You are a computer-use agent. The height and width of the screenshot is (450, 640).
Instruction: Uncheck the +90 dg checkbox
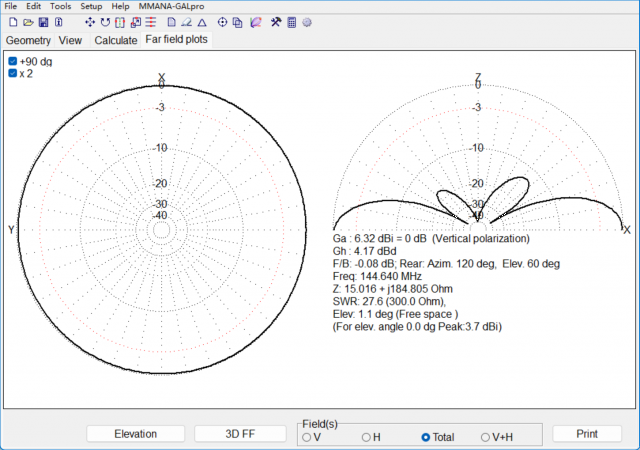point(13,62)
